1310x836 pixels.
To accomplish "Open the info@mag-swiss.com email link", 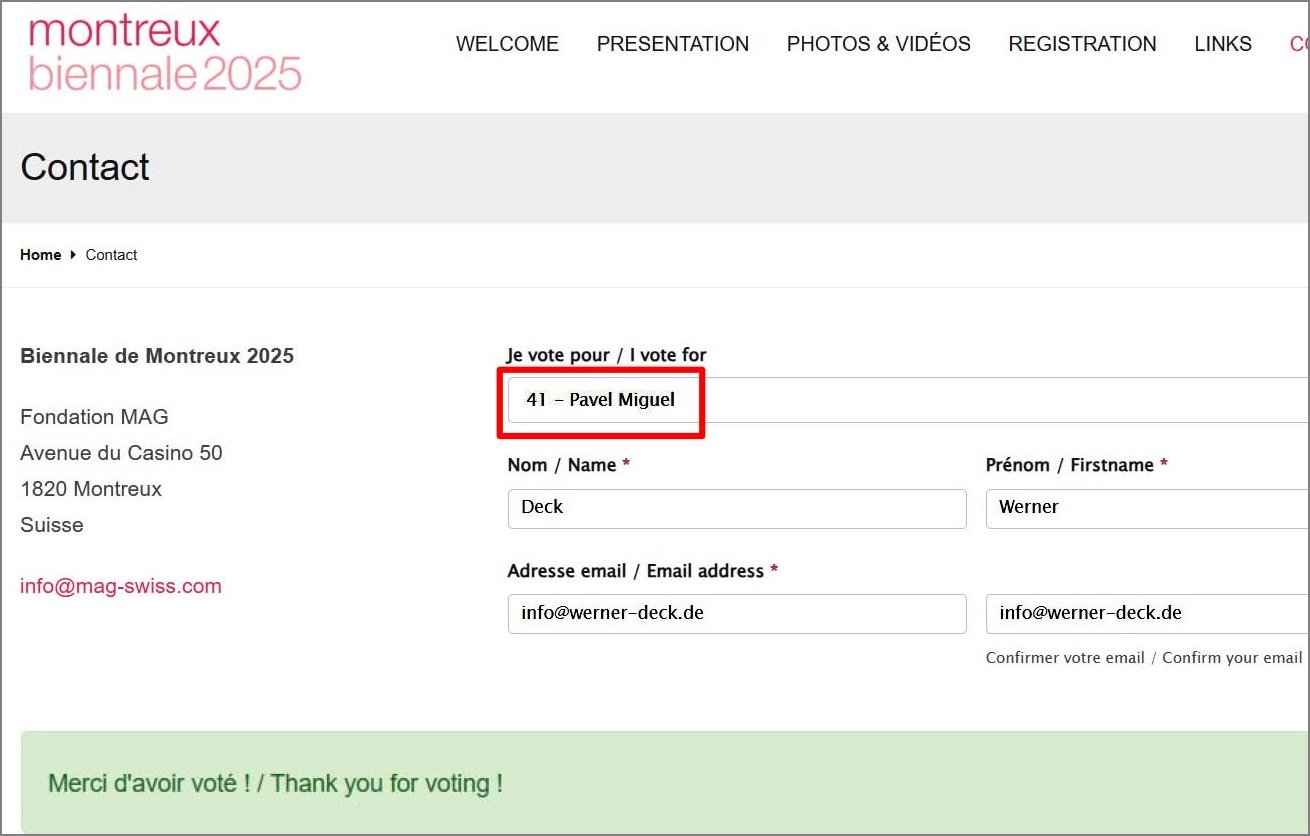I will pos(121,586).
